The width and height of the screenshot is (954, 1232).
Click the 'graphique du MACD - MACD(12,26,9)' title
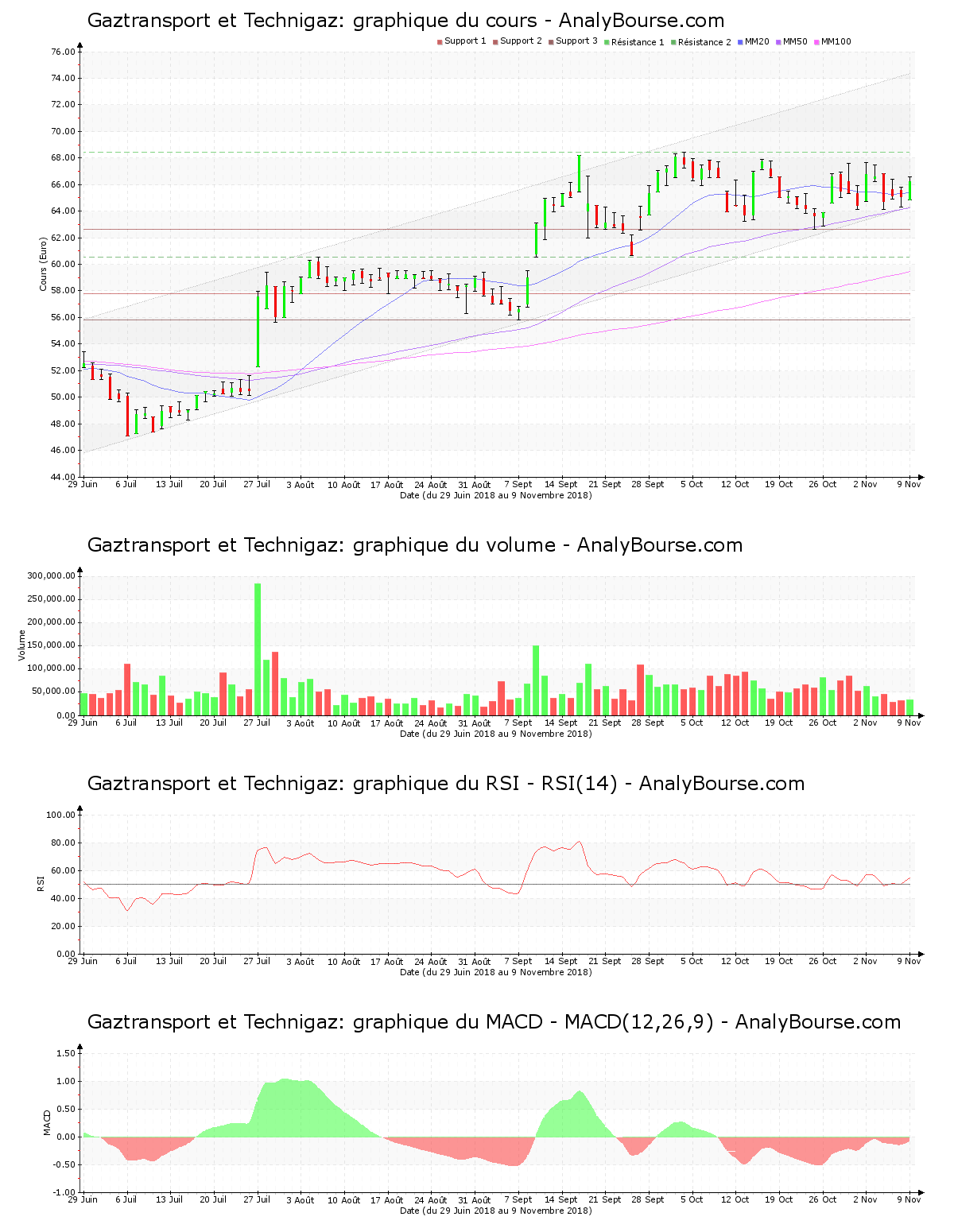(x=494, y=1022)
